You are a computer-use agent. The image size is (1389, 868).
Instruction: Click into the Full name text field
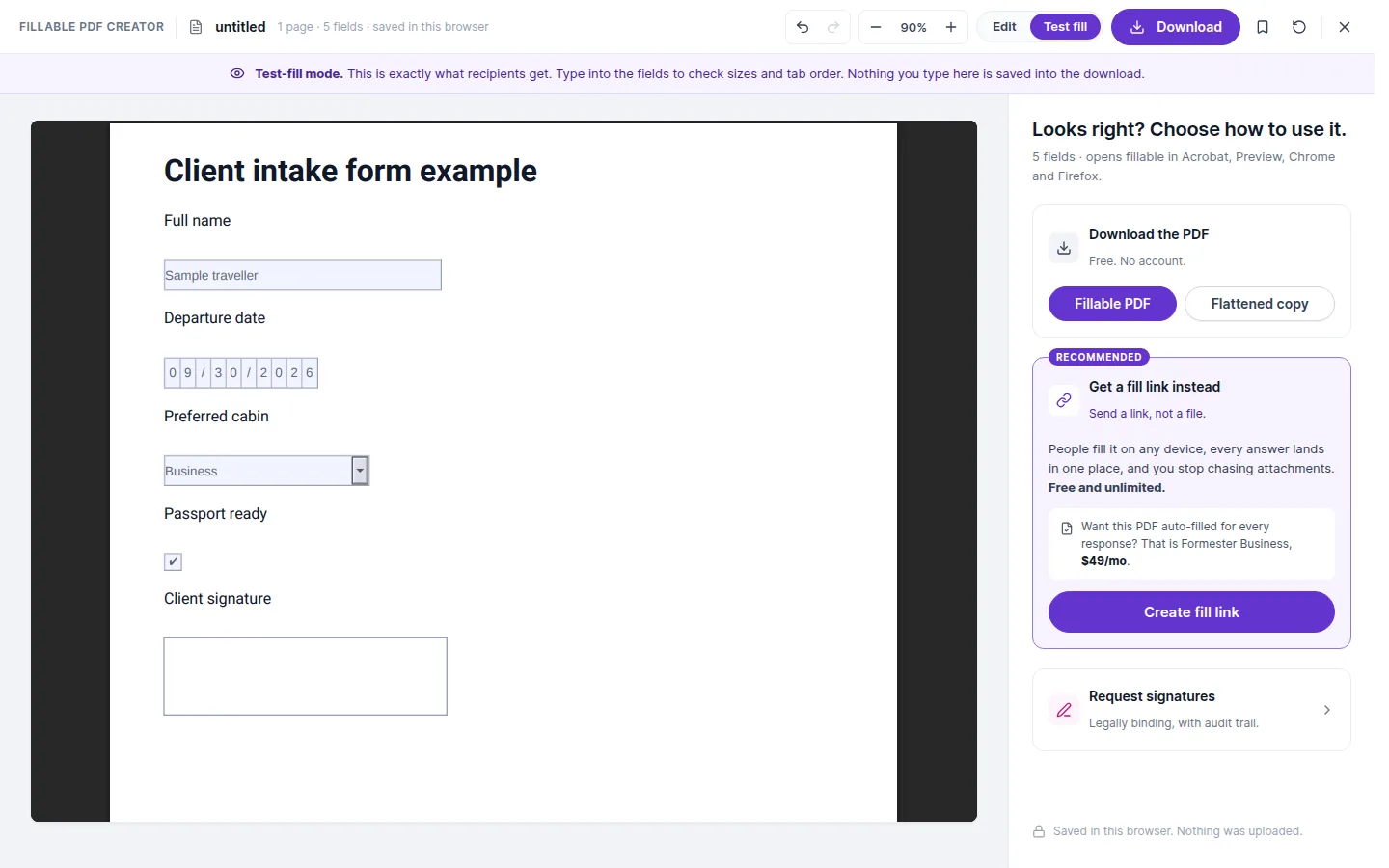pos(303,275)
